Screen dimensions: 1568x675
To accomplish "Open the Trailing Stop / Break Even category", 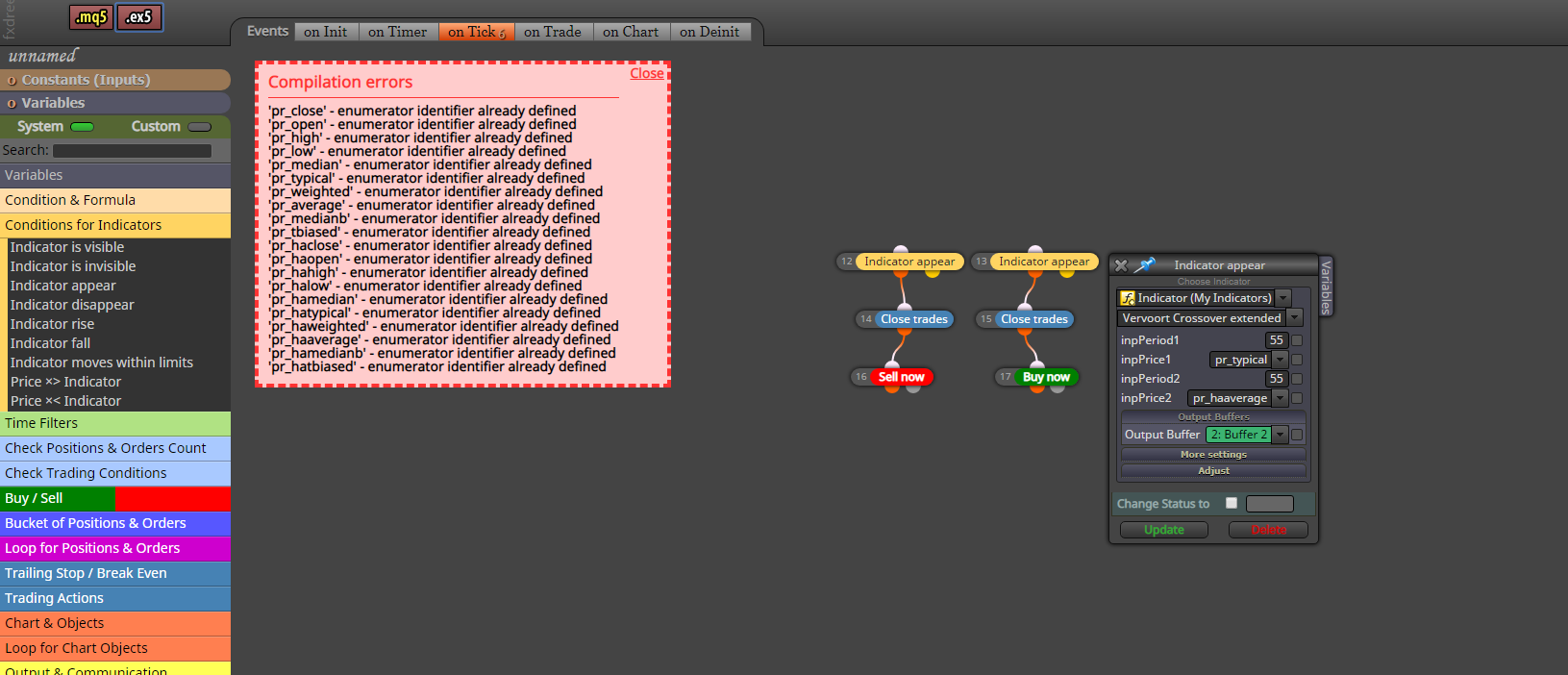I will pos(115,573).
